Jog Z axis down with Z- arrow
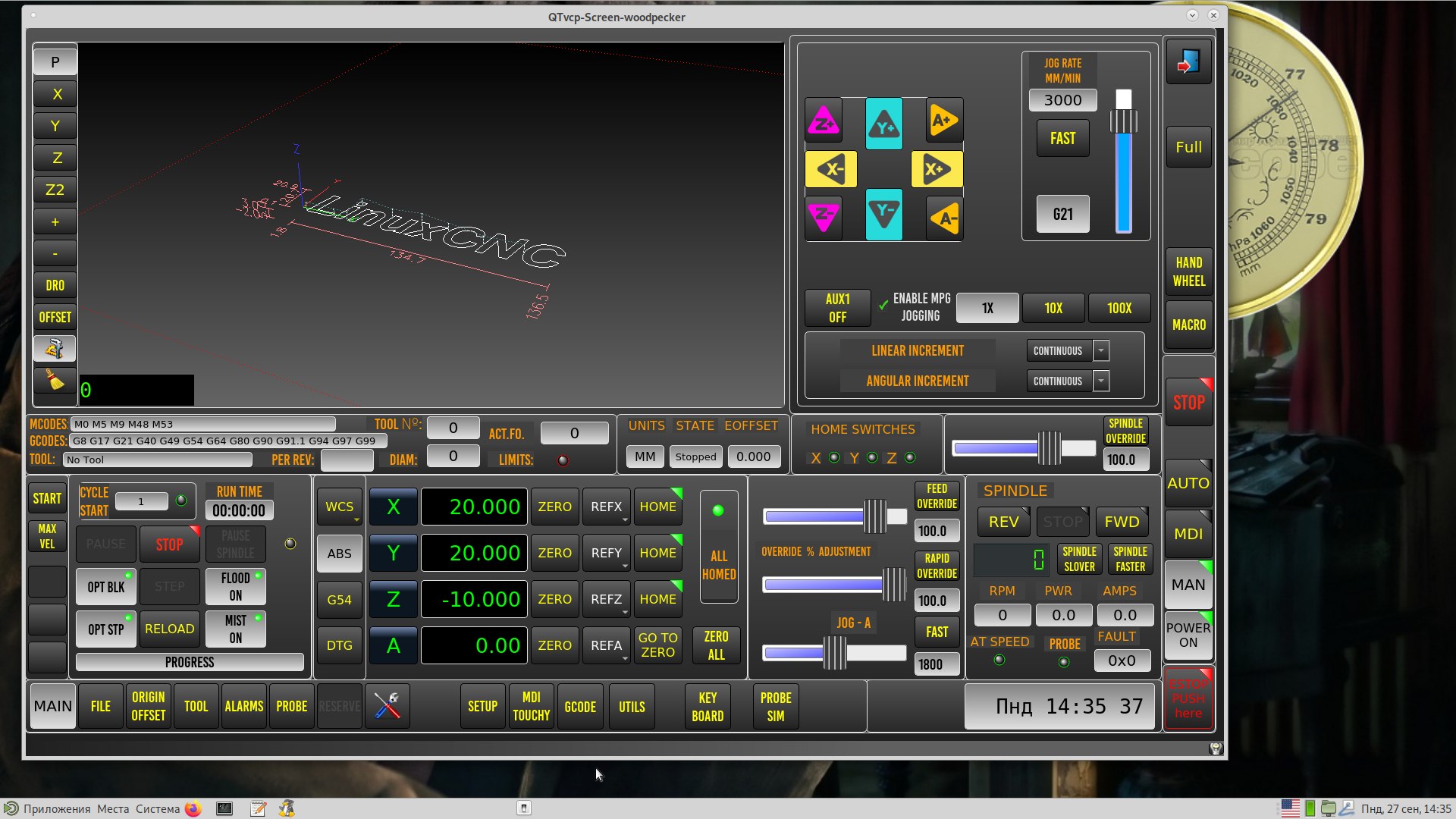 pos(824,218)
